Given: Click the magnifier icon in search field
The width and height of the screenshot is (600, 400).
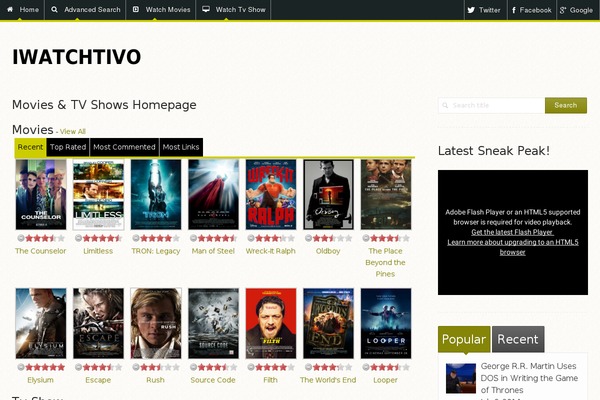Looking at the screenshot, I should pyautogui.click(x=445, y=105).
